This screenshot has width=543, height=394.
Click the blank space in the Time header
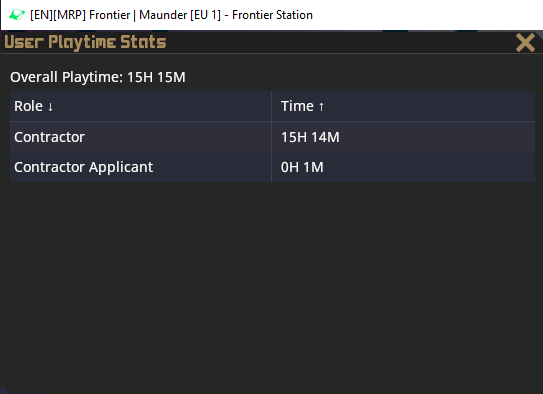coord(429,106)
